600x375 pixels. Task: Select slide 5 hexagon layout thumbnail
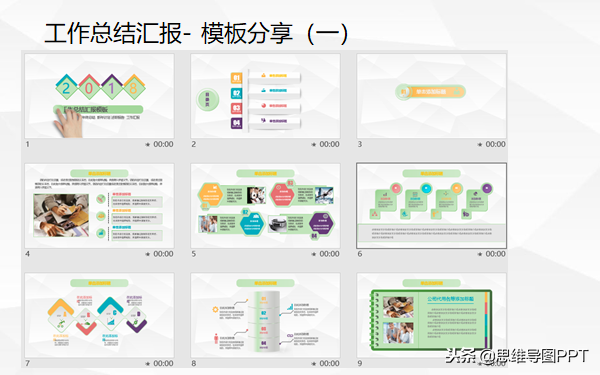point(266,206)
